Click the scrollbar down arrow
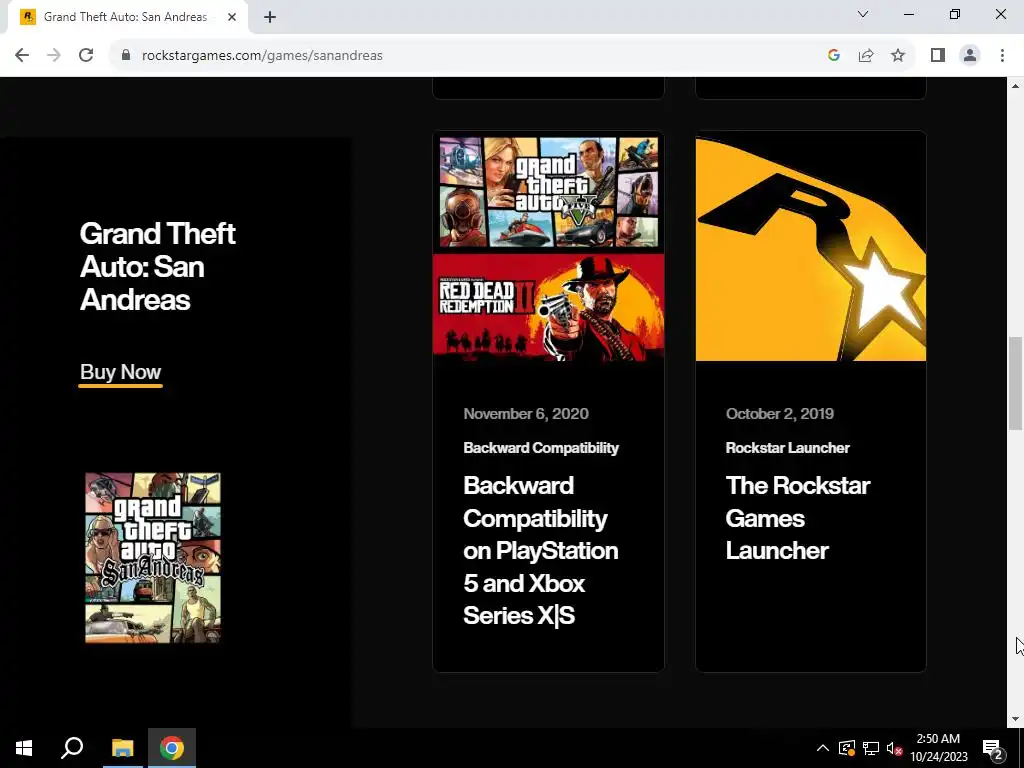 click(x=1015, y=720)
